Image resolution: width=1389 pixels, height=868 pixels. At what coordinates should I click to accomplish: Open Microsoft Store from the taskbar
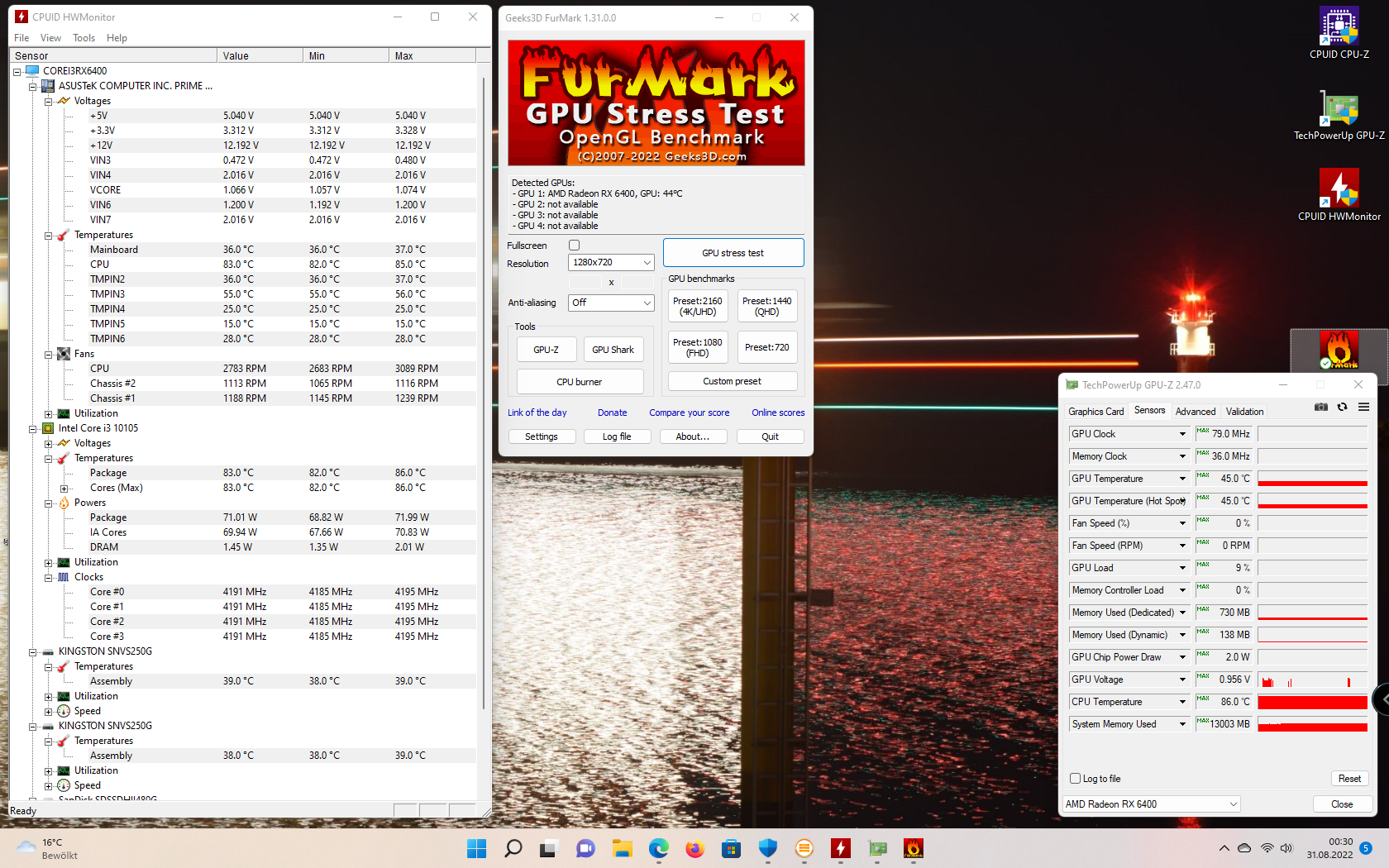pos(731,848)
